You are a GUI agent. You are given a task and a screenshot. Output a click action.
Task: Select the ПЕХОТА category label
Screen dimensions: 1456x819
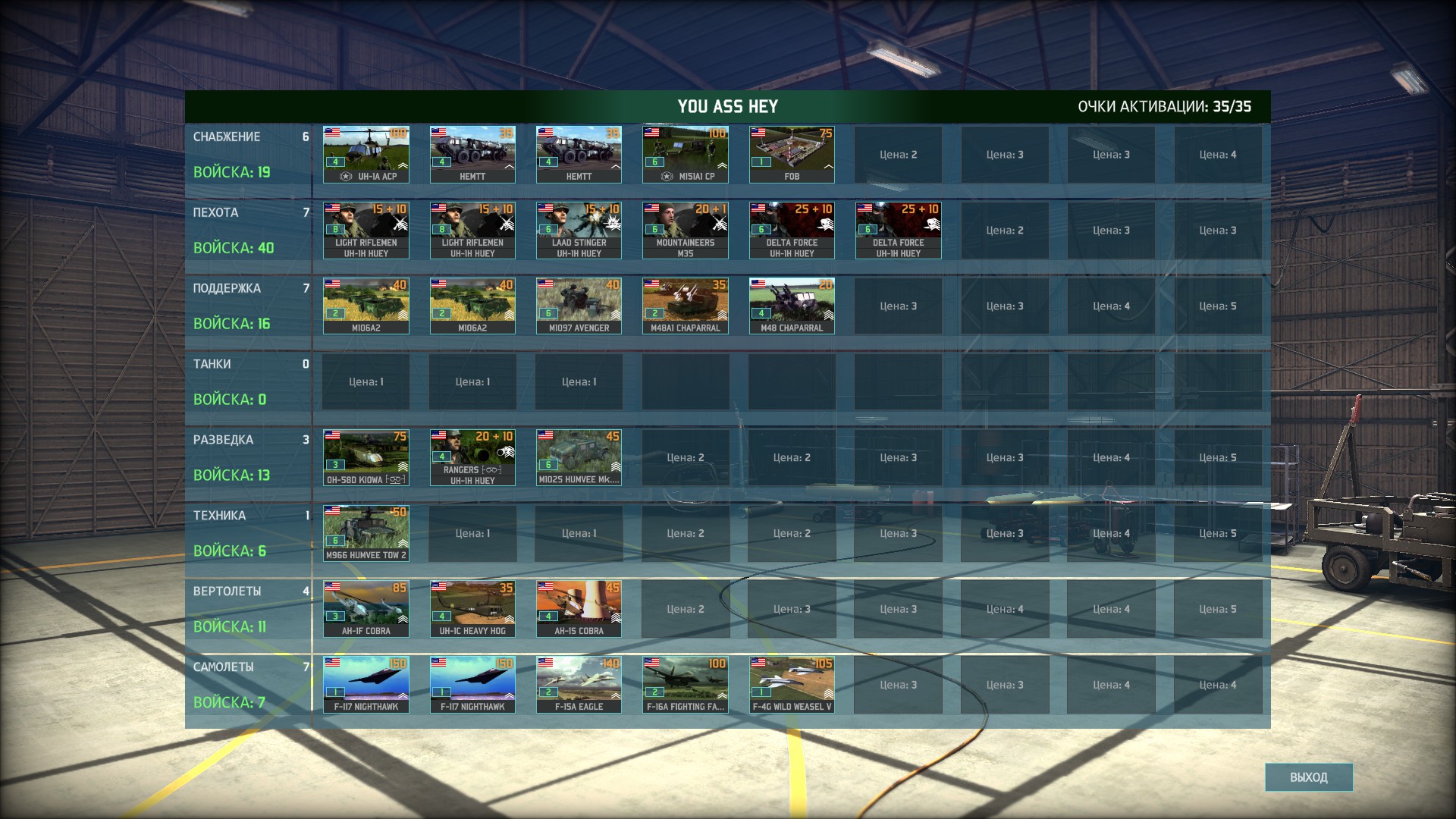(216, 213)
